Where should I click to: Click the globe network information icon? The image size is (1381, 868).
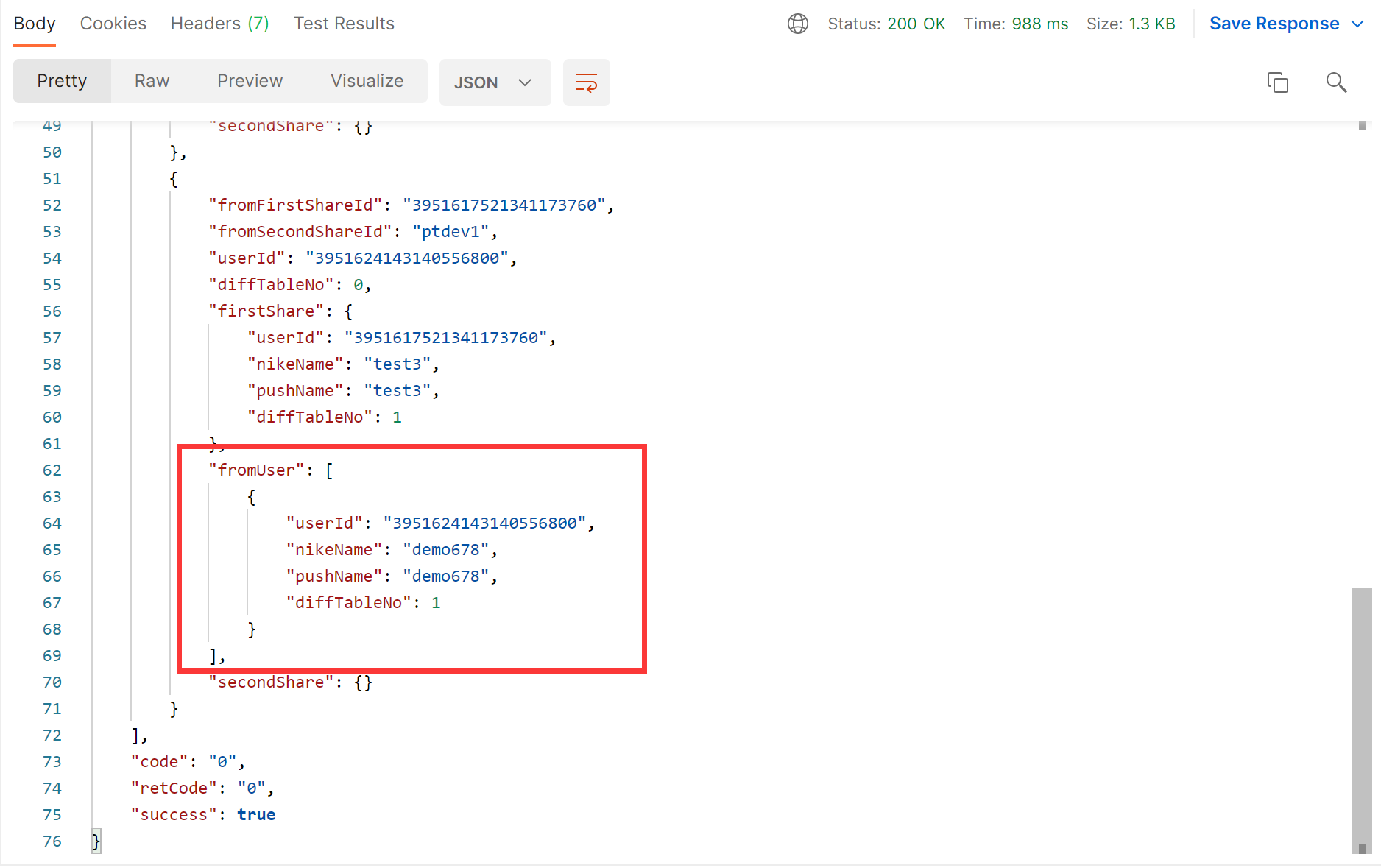click(x=798, y=24)
